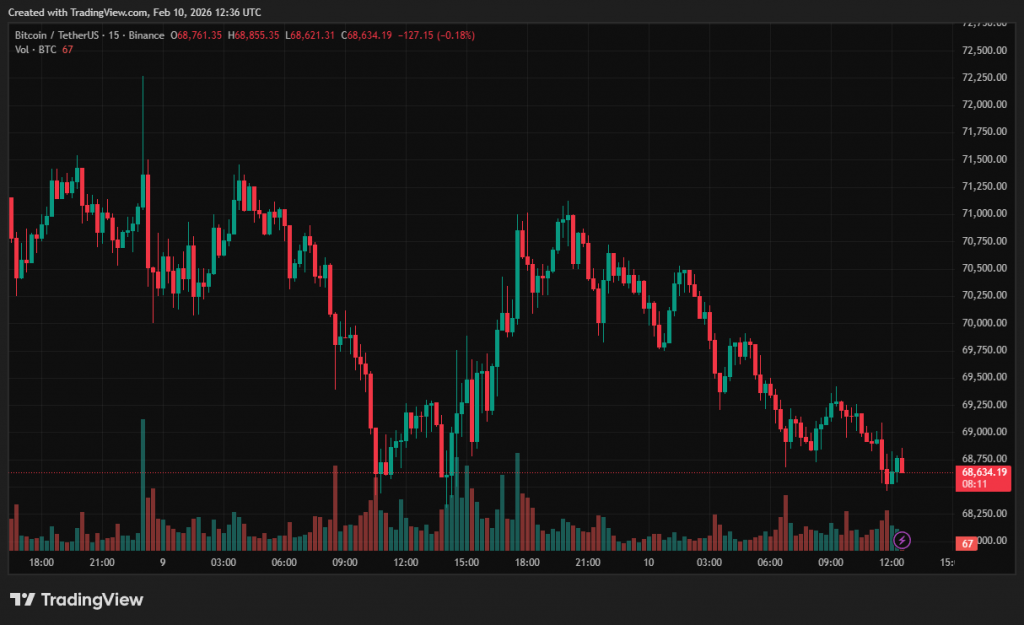Select the 10 date marker on time axis
The height and width of the screenshot is (625, 1024).
pos(647,563)
